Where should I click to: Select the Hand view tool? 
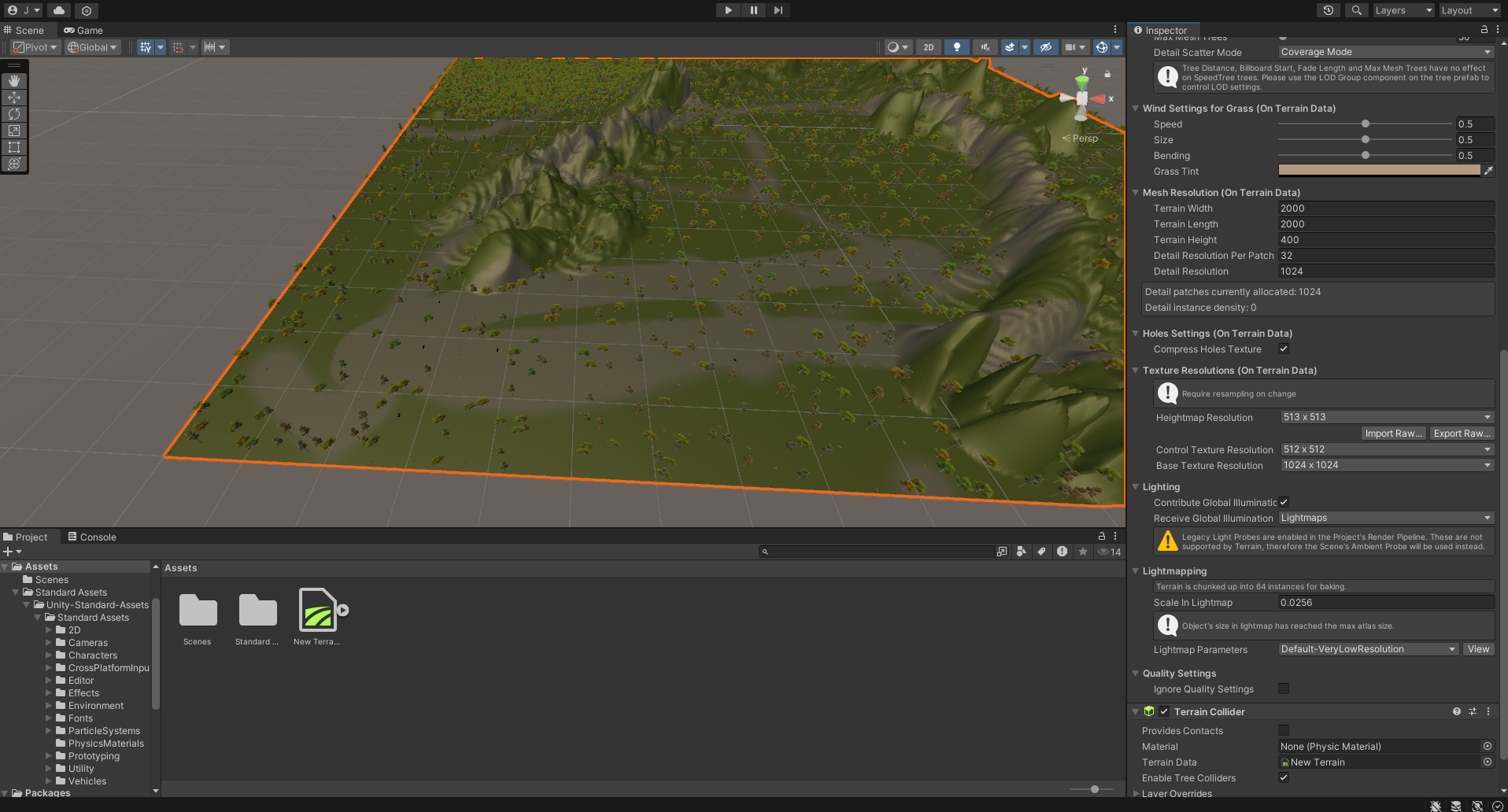(14, 81)
